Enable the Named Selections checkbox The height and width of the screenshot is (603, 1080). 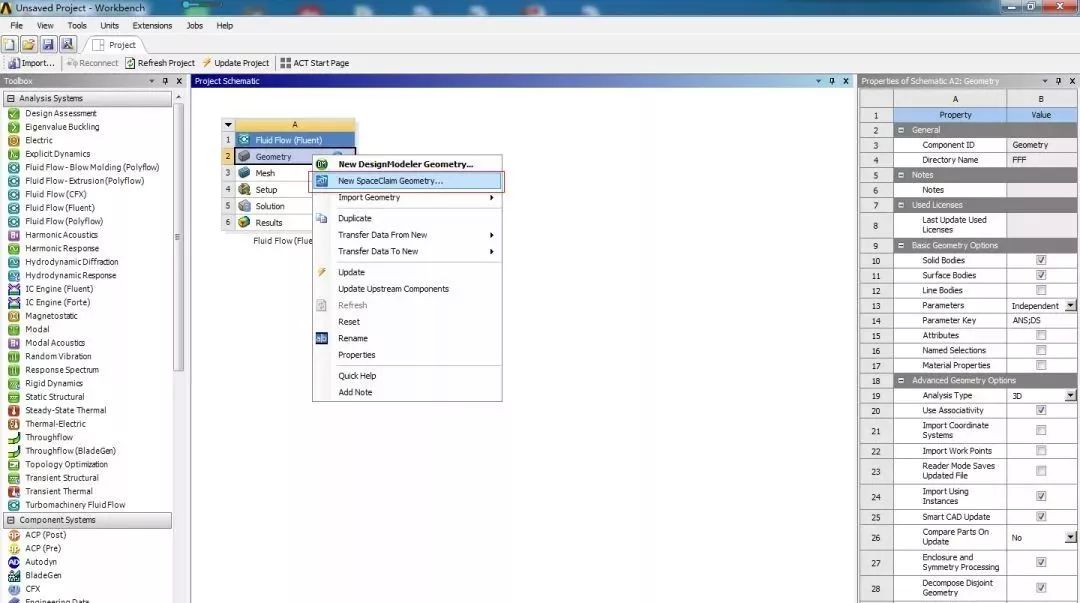pyautogui.click(x=1041, y=350)
